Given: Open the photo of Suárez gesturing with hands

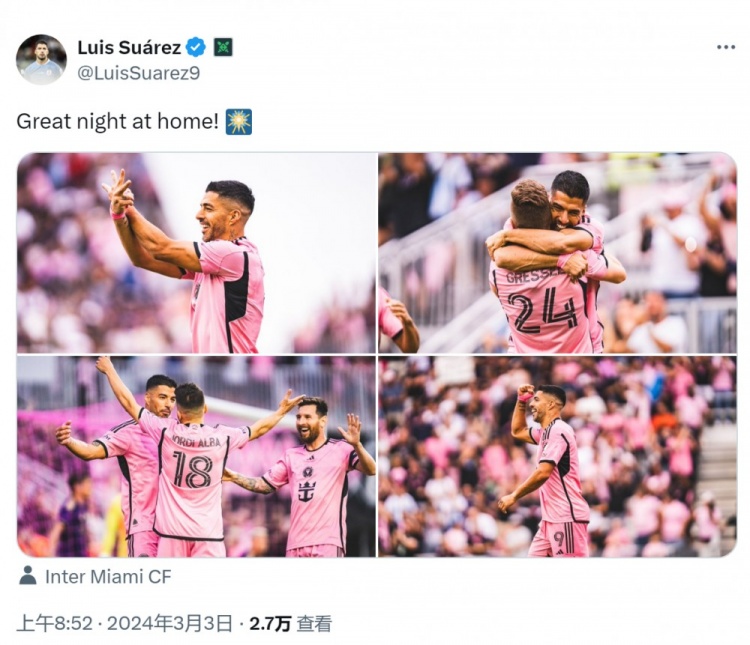Looking at the screenshot, I should tap(197, 253).
